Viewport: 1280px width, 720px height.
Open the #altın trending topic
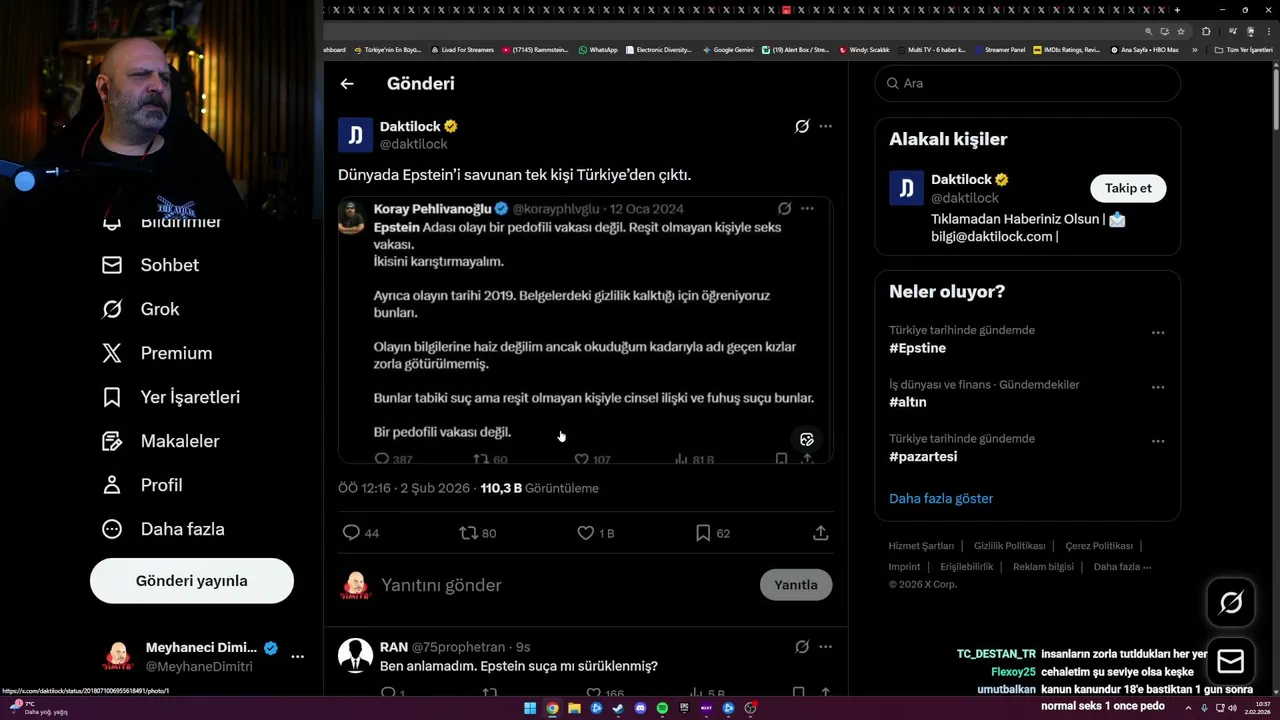click(x=908, y=402)
